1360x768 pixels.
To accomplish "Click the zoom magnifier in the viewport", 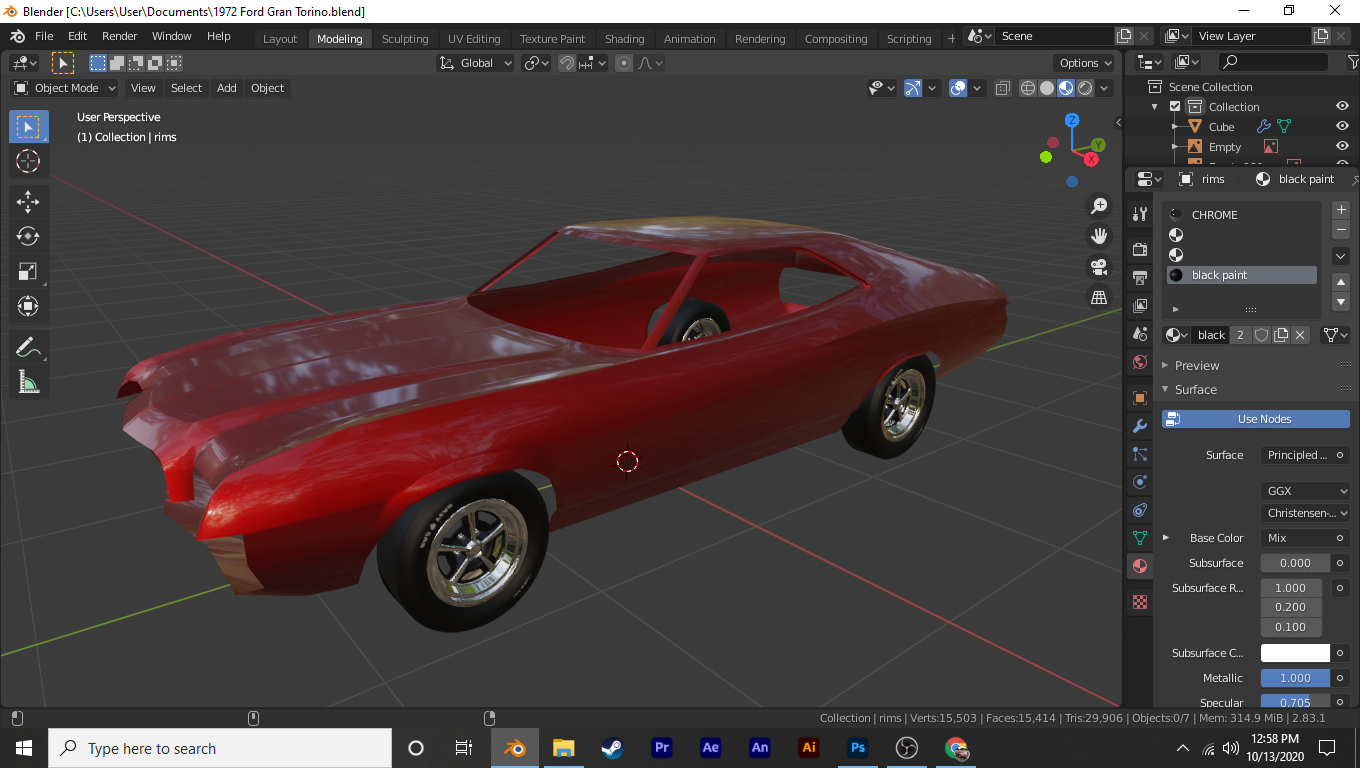I will click(1099, 206).
